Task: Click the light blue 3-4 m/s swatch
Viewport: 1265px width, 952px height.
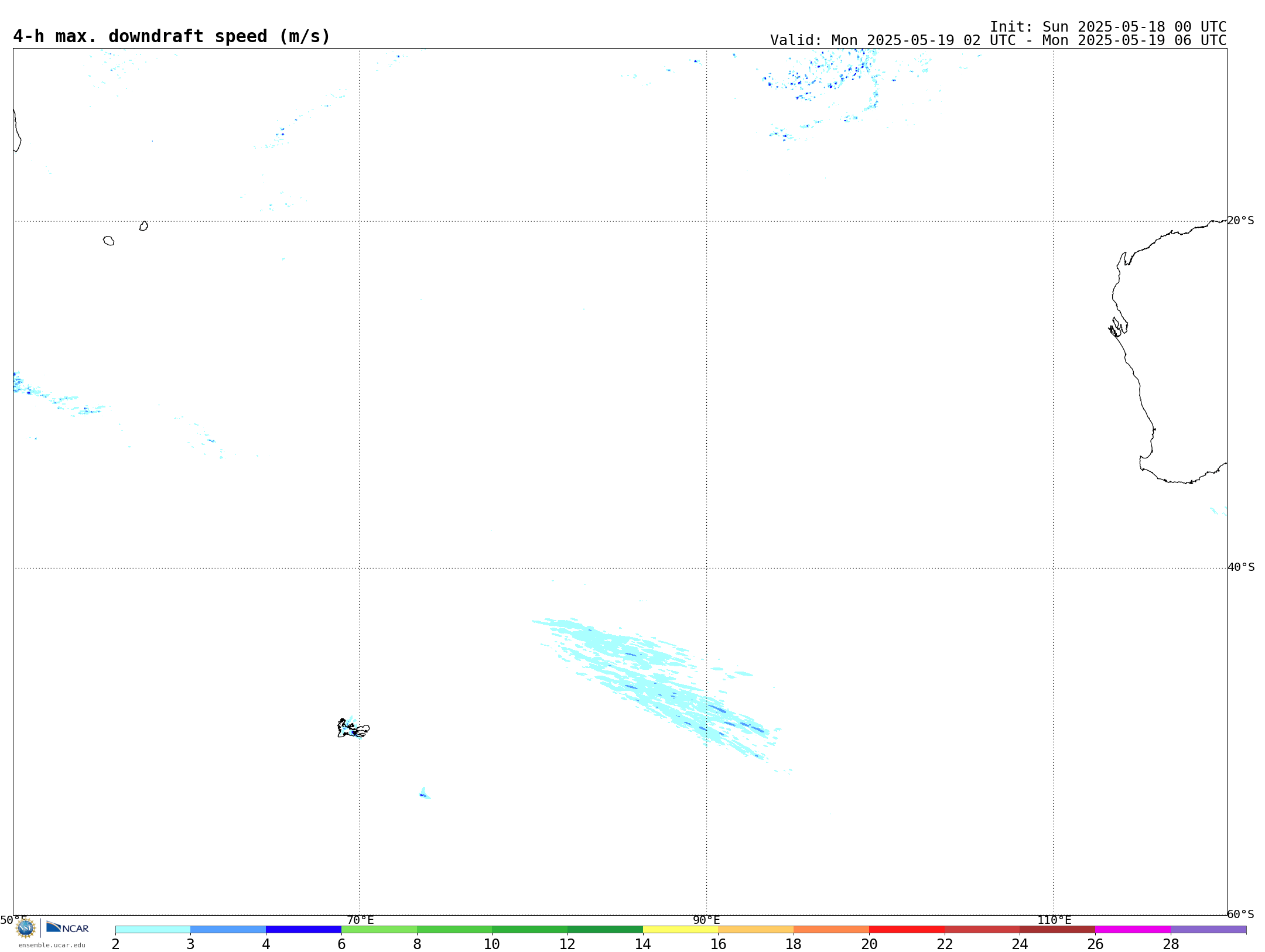Action: [228, 930]
